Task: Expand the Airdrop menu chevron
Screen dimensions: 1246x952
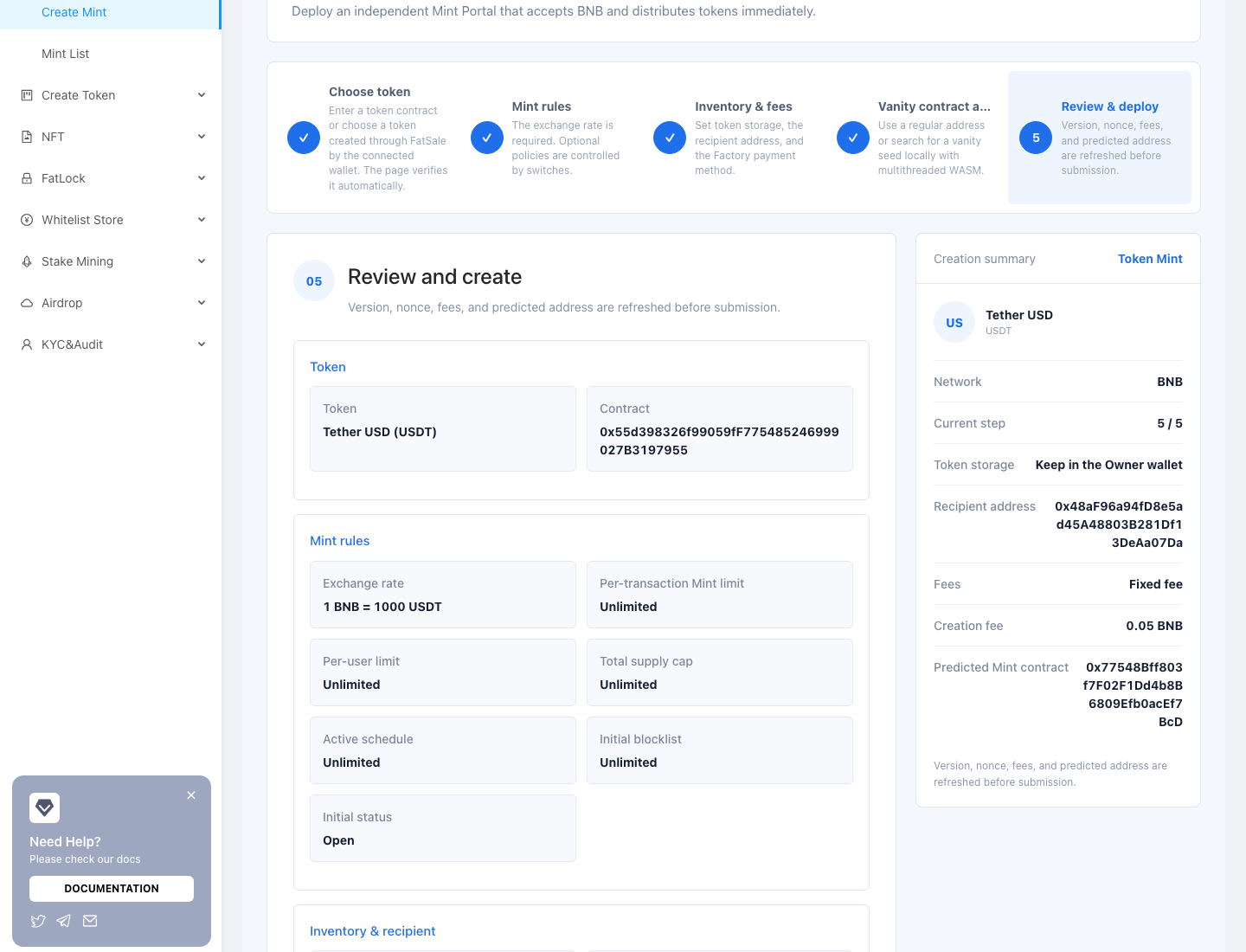Action: click(202, 303)
